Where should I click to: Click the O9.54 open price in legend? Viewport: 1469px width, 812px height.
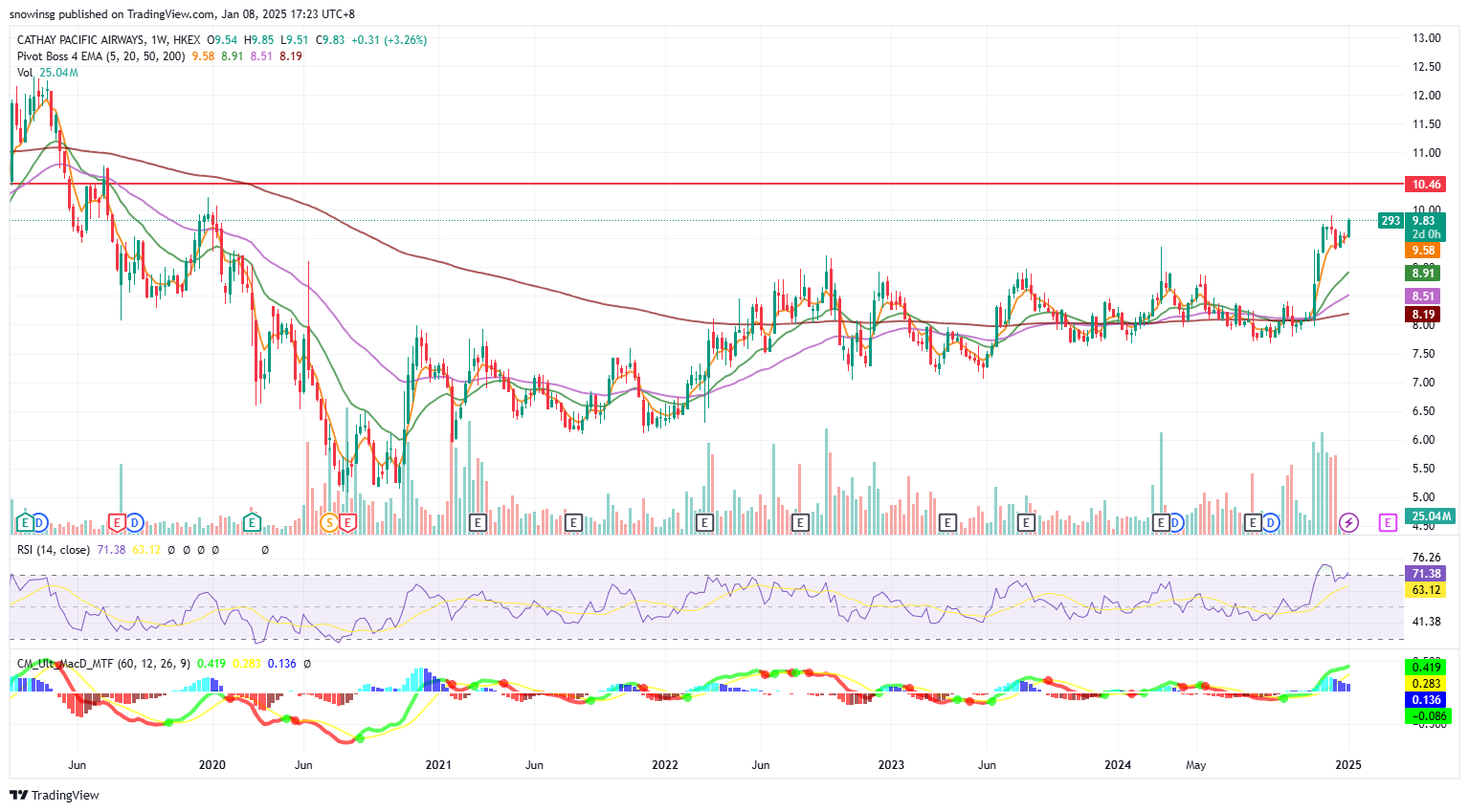(222, 40)
